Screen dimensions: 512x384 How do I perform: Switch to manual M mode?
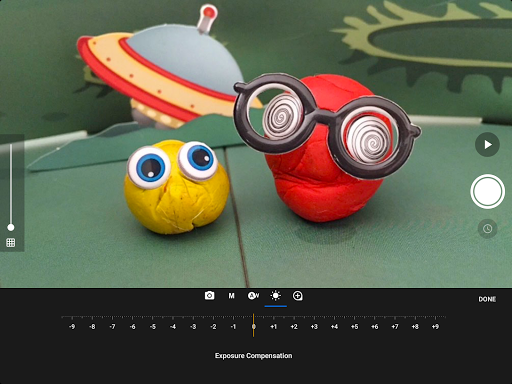coord(231,296)
